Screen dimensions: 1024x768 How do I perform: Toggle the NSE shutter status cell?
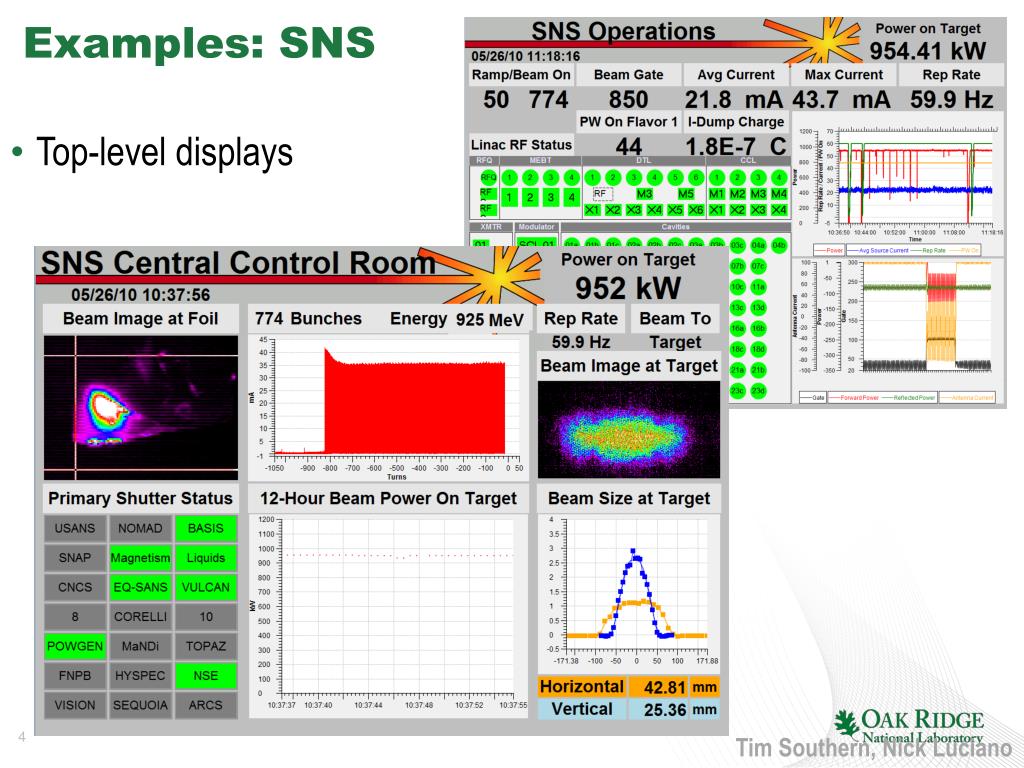pyautogui.click(x=206, y=675)
